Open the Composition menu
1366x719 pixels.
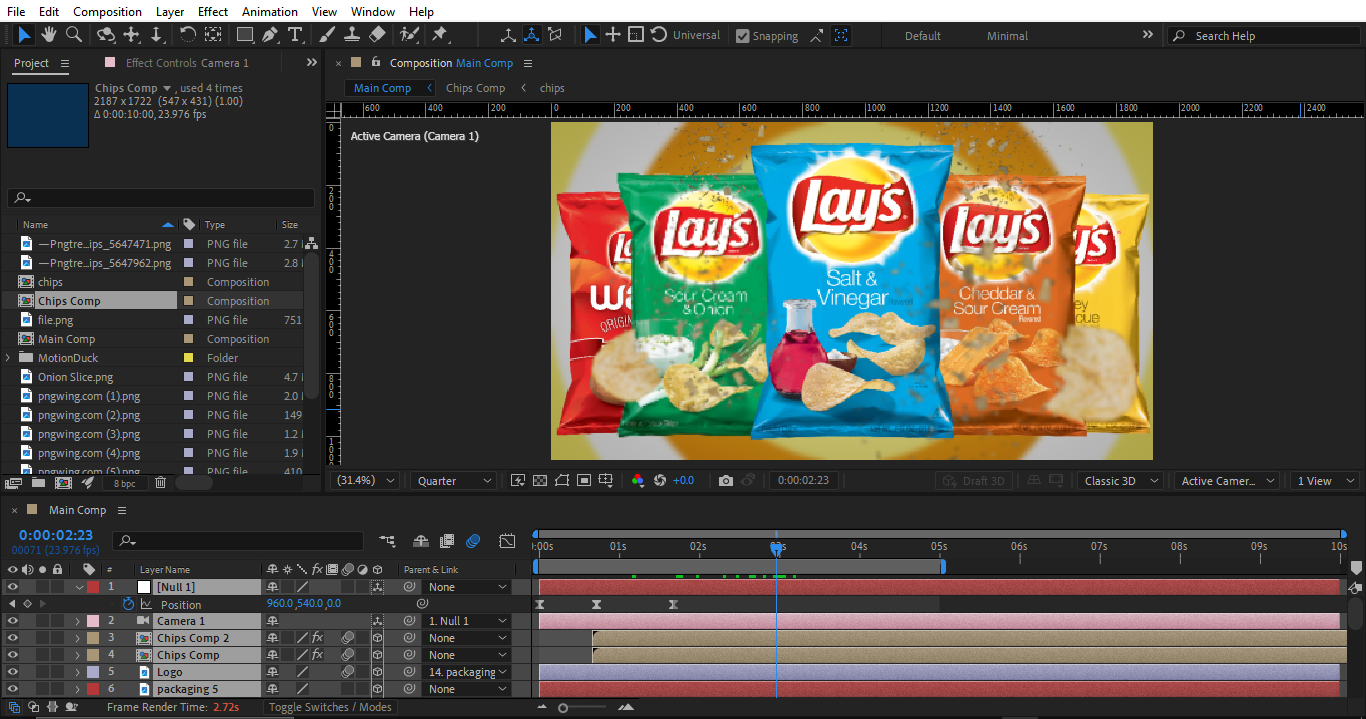tap(107, 12)
